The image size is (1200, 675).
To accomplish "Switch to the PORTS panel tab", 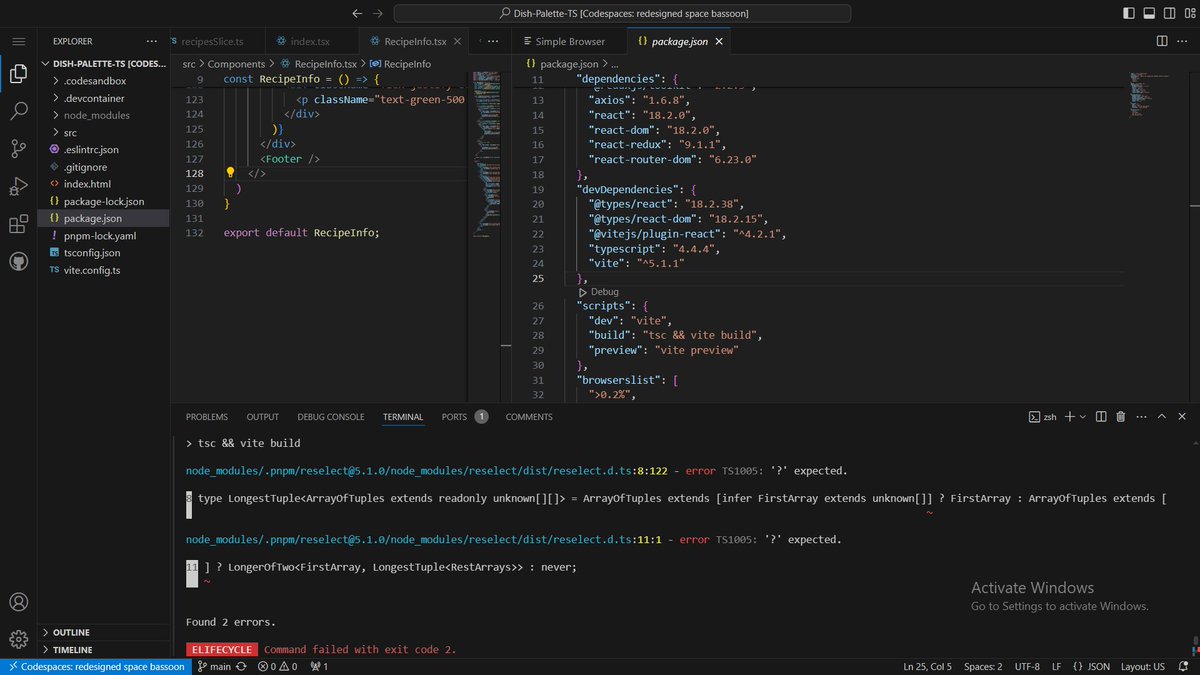I will pos(465,417).
